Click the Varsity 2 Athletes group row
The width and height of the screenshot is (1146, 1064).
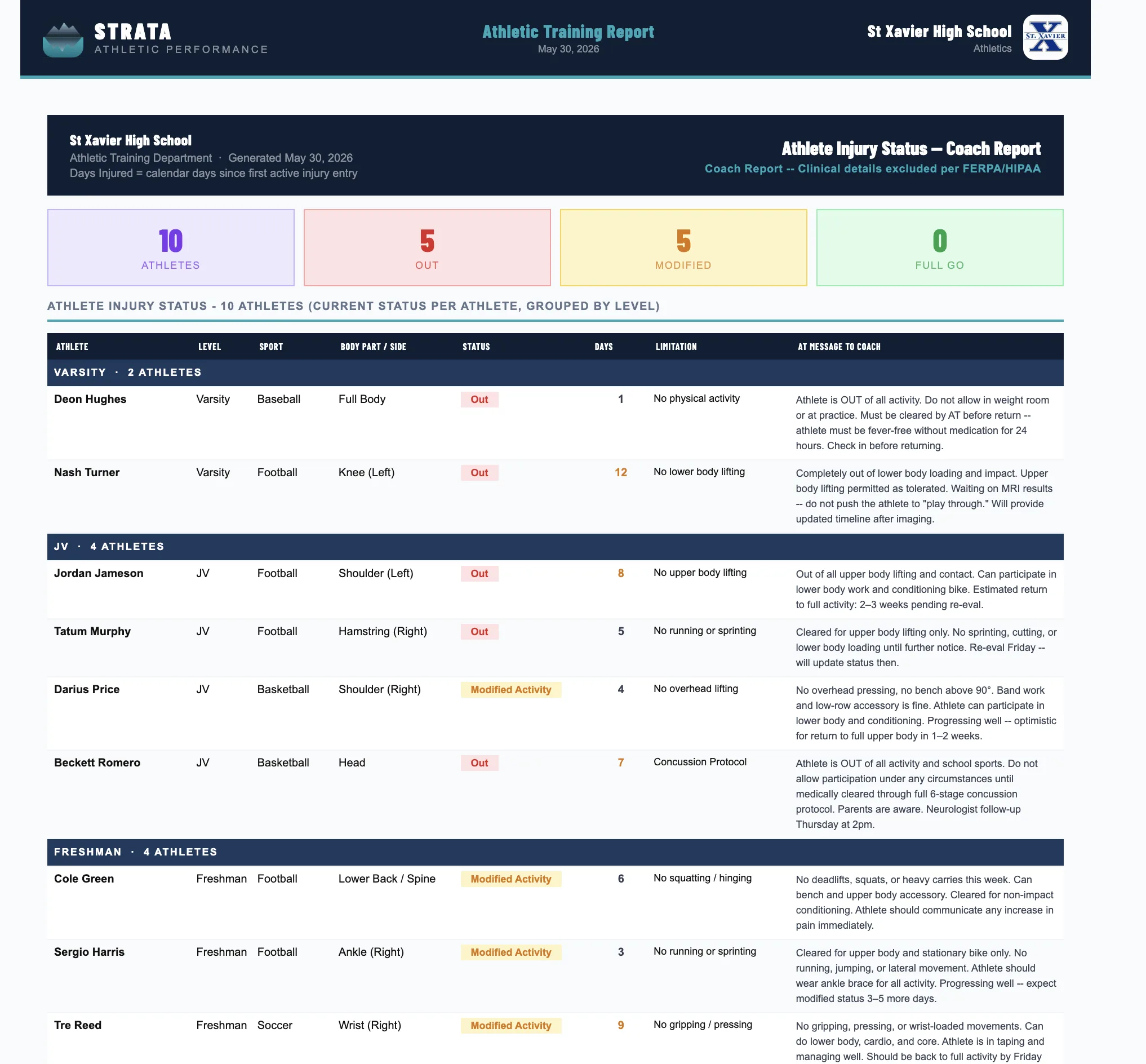pyautogui.click(x=556, y=373)
